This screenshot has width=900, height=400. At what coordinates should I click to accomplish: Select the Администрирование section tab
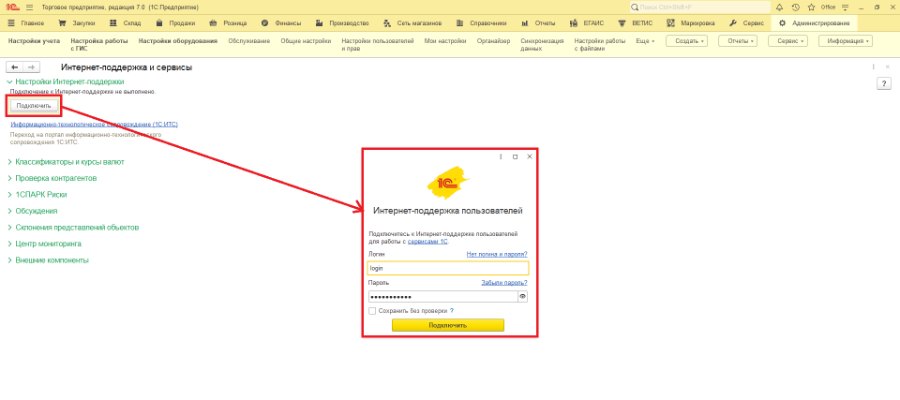[x=814, y=24]
